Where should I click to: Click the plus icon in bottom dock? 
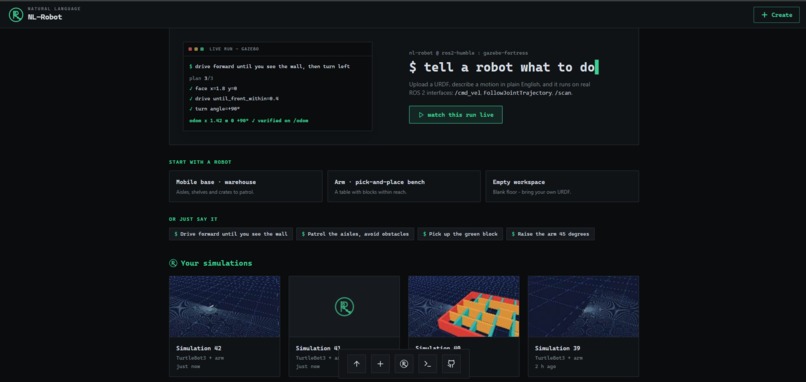tap(380, 364)
